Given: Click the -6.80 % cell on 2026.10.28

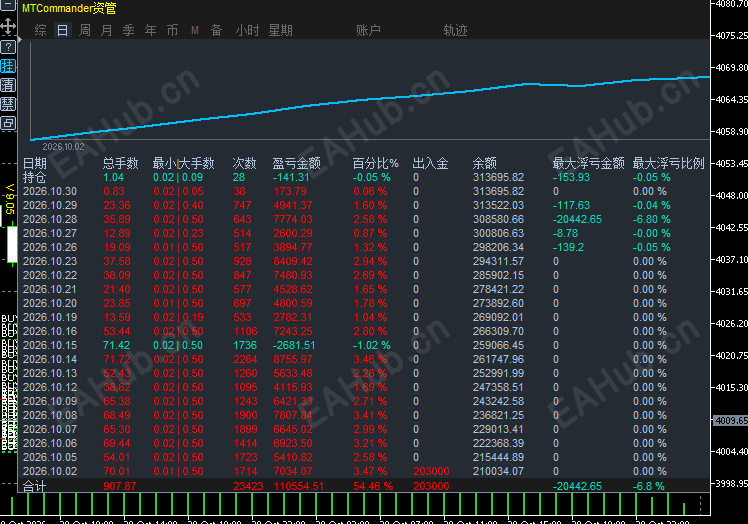Looking at the screenshot, I should 652,220.
